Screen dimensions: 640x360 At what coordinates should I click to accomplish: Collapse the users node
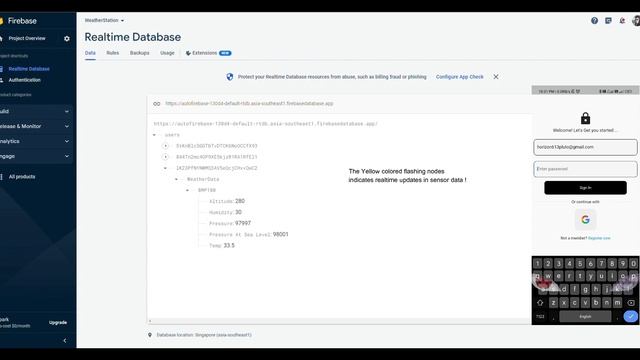[x=154, y=135]
